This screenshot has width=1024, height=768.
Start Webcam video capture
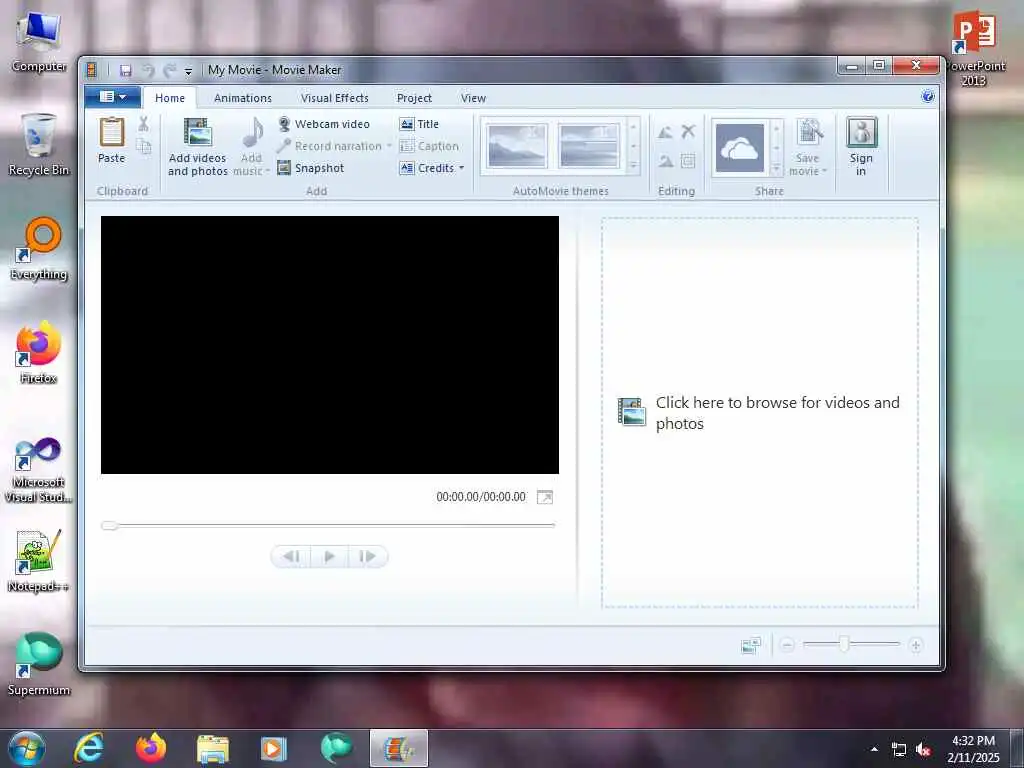(323, 124)
